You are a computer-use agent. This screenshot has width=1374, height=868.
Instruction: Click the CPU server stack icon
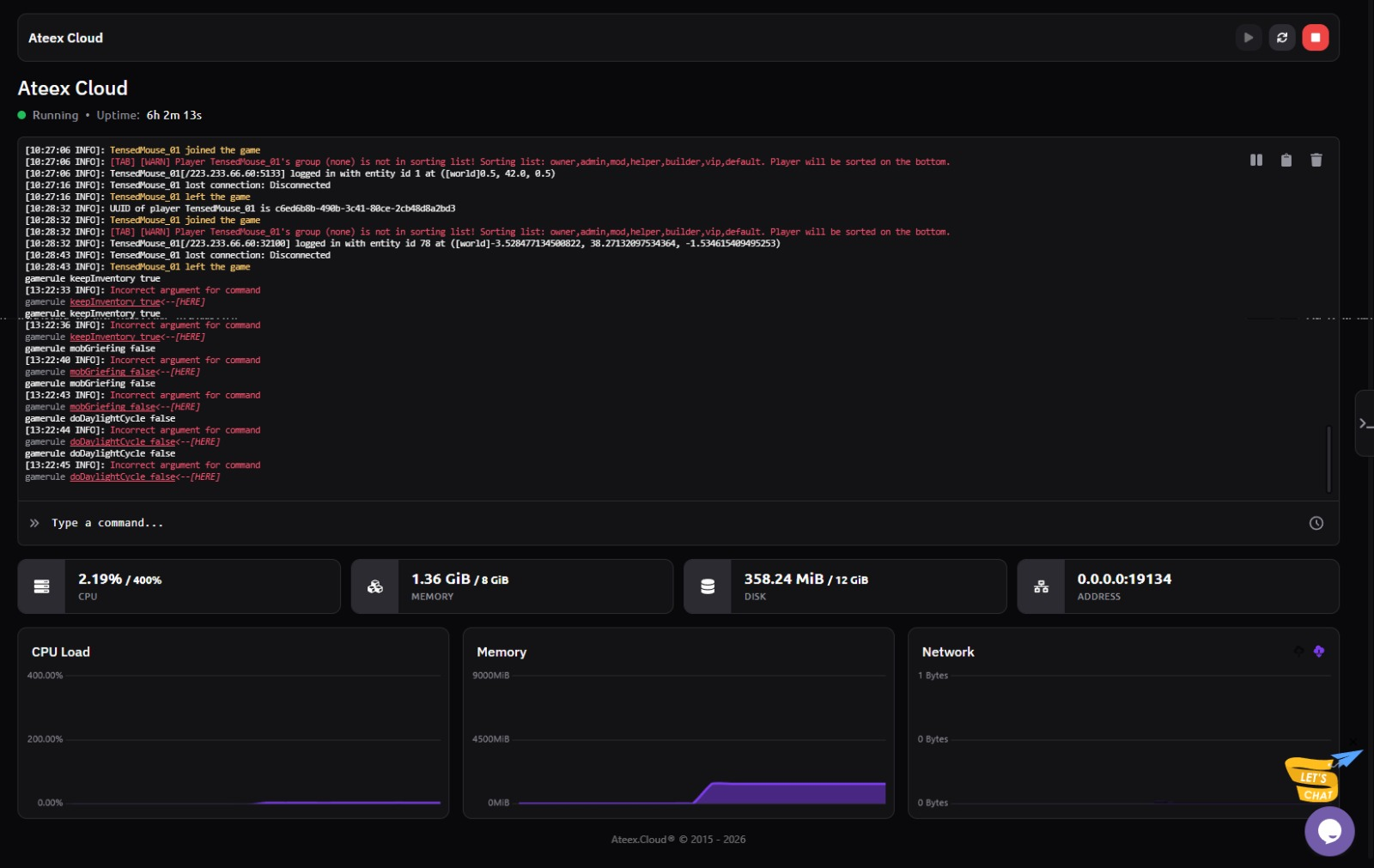click(x=41, y=586)
